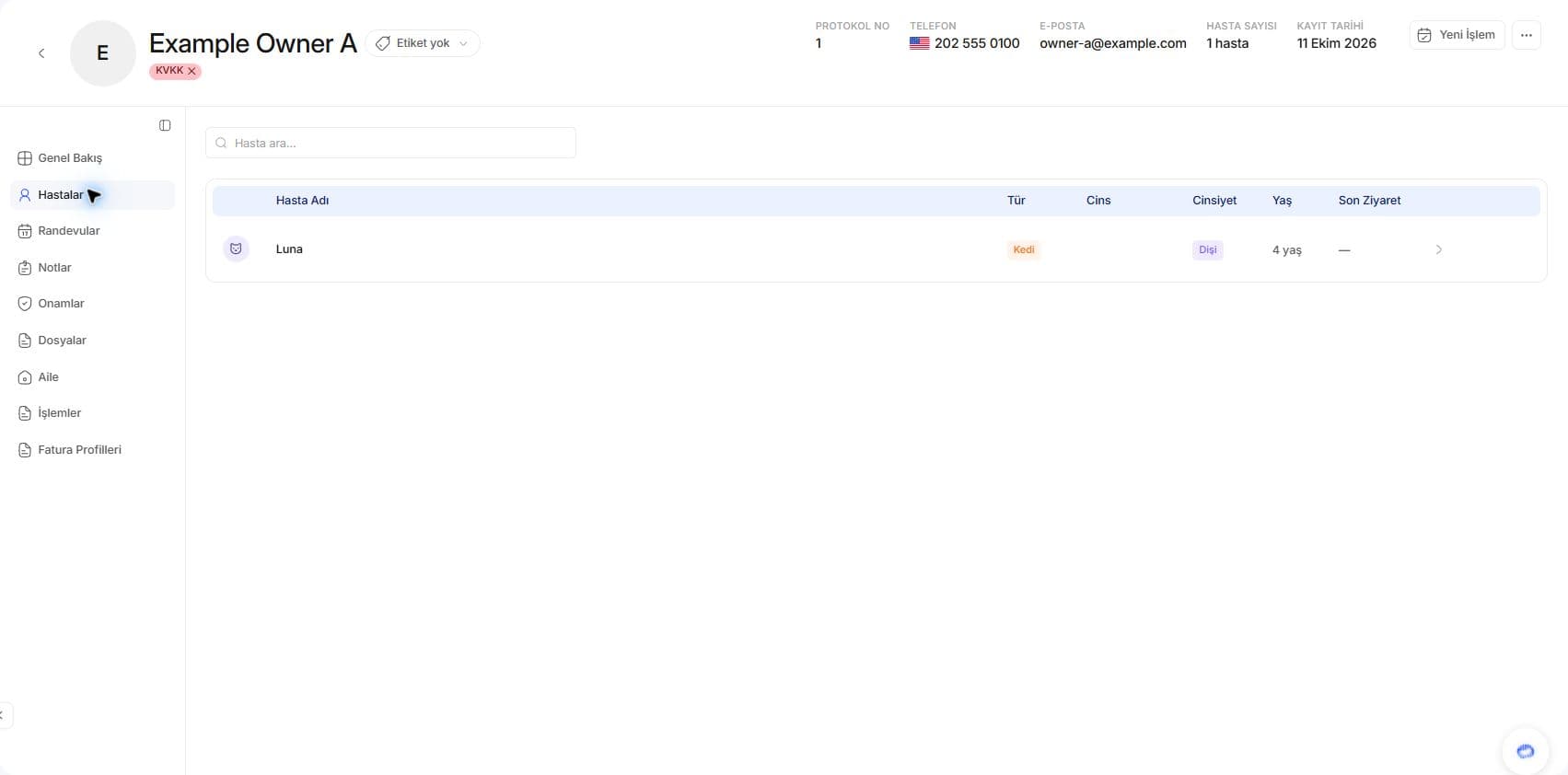Click the İşlemler document icon
The image size is (1568, 775).
[x=25, y=413]
